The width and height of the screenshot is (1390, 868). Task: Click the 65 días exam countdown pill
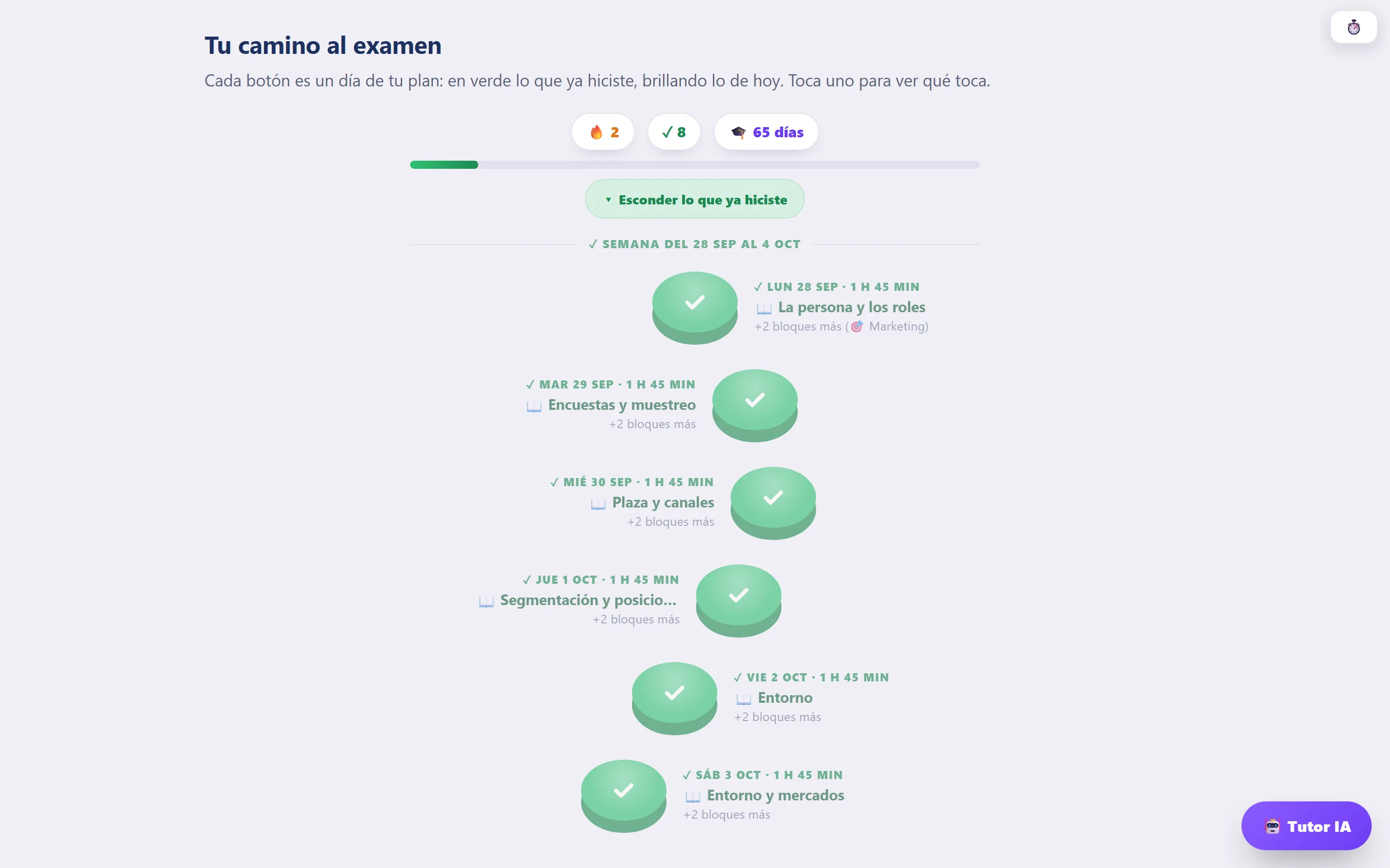[766, 132]
